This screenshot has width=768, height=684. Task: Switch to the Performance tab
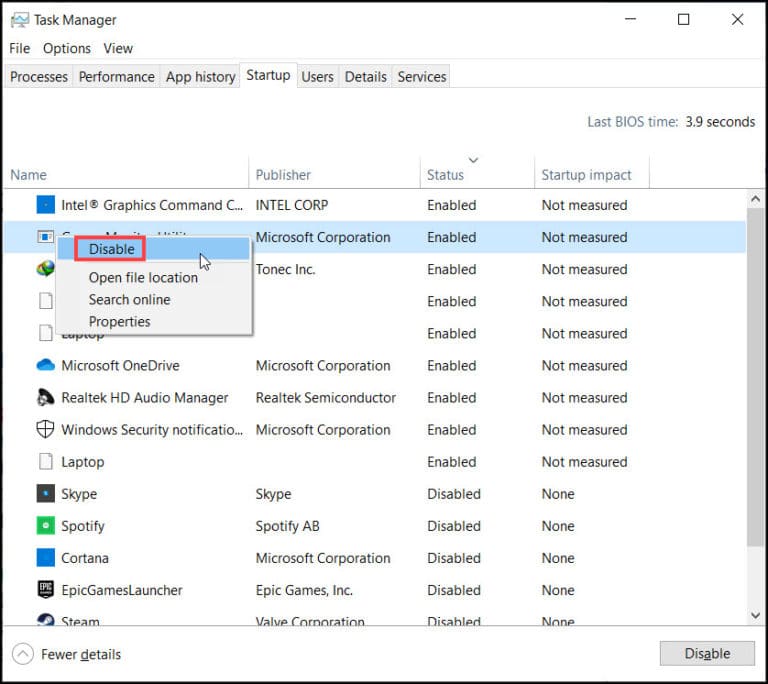click(117, 76)
